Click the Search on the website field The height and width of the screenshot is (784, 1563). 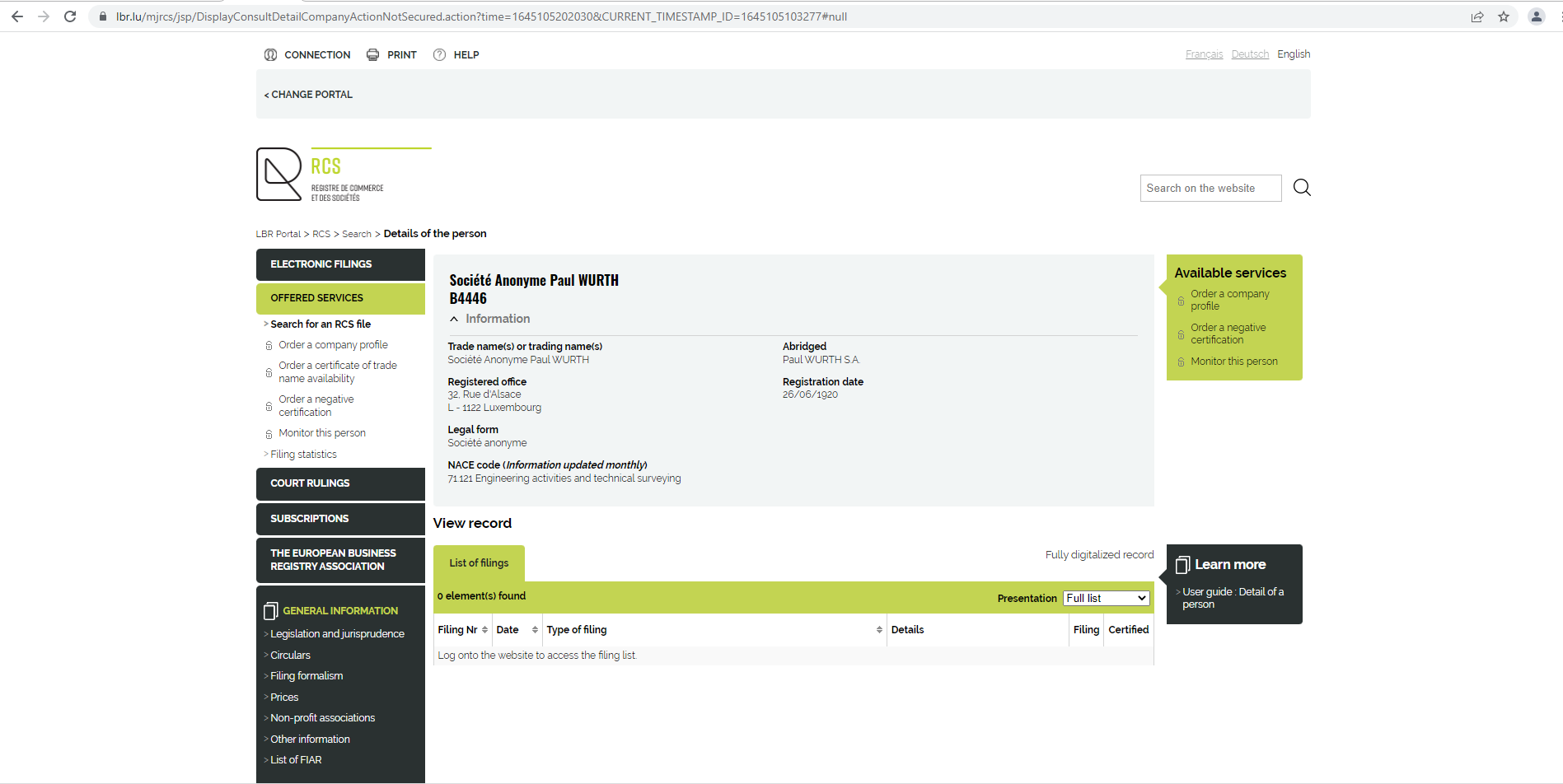(x=1210, y=189)
